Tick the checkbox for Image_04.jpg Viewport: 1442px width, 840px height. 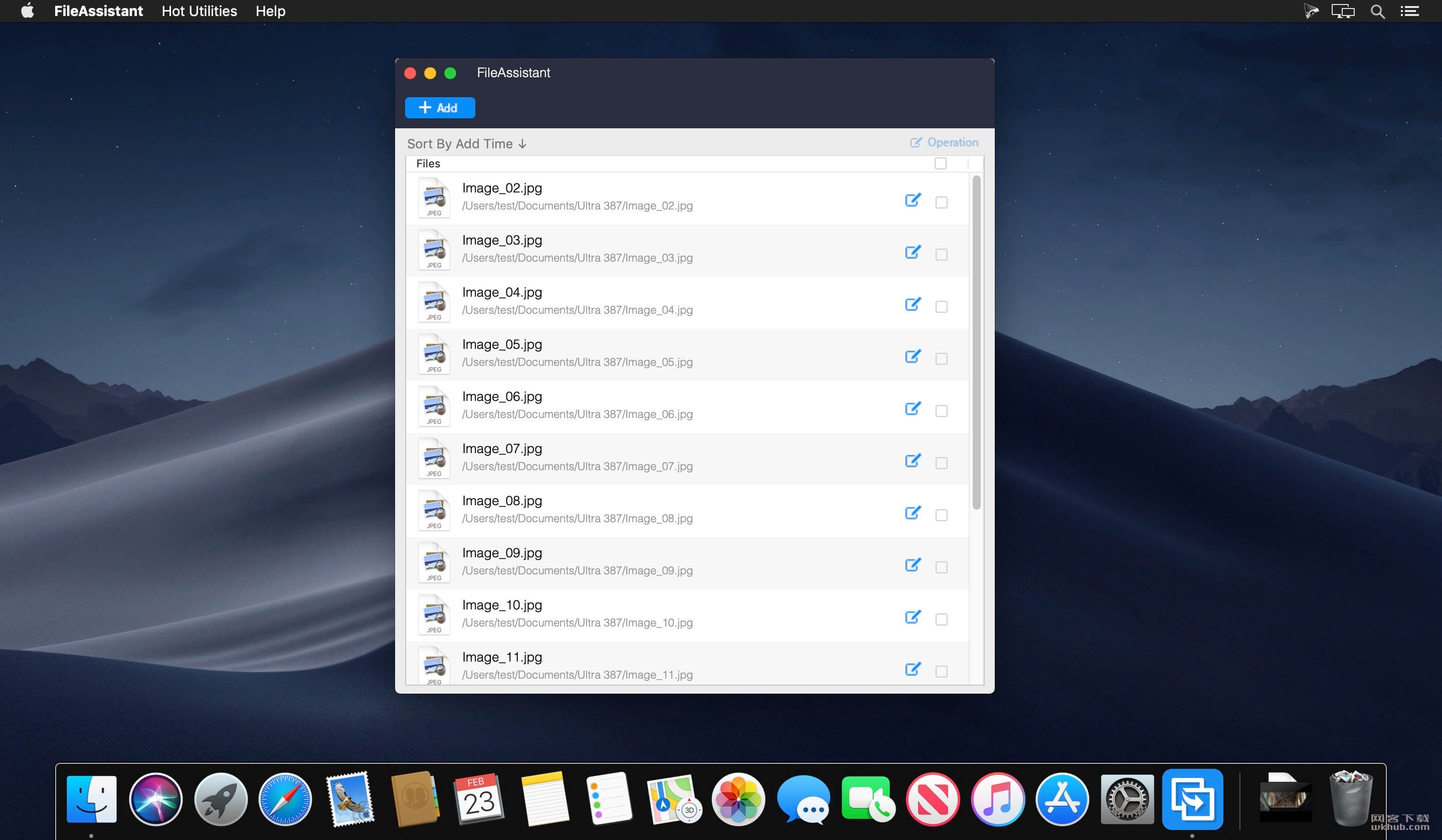941,307
